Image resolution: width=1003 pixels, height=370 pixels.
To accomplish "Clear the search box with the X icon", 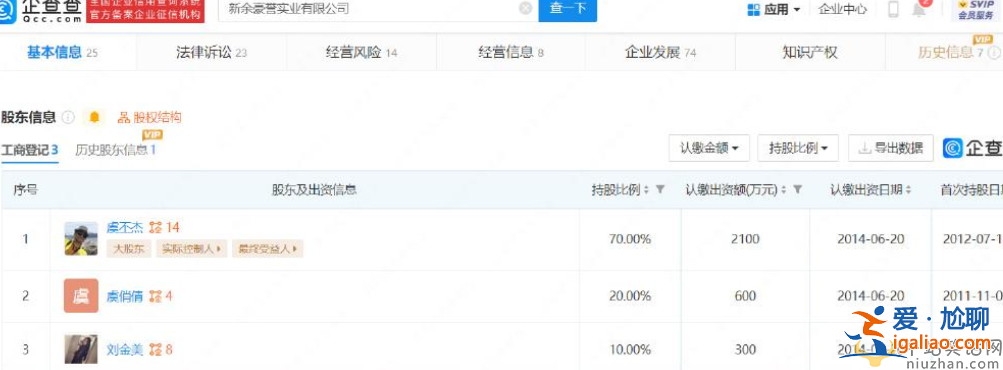I will (525, 9).
